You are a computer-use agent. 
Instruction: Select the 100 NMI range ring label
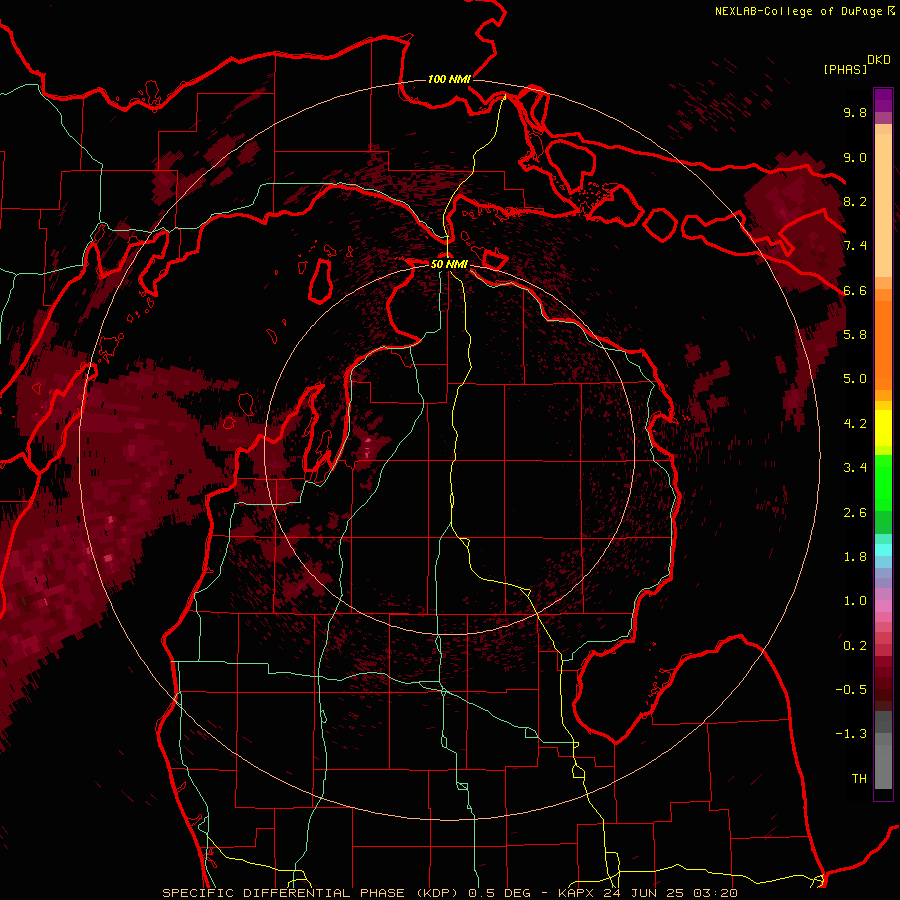pyautogui.click(x=449, y=79)
